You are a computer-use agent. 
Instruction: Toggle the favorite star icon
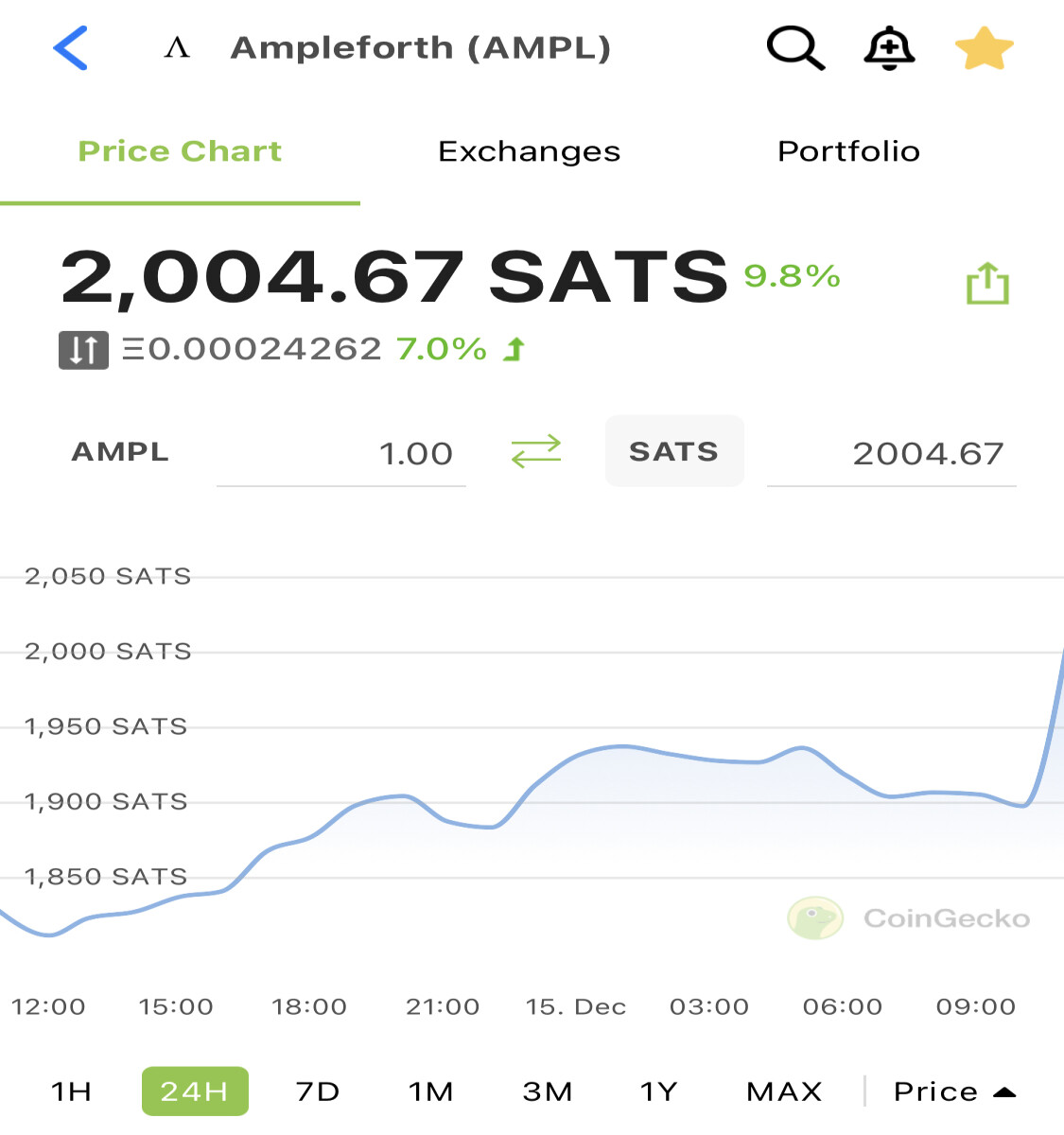click(985, 48)
